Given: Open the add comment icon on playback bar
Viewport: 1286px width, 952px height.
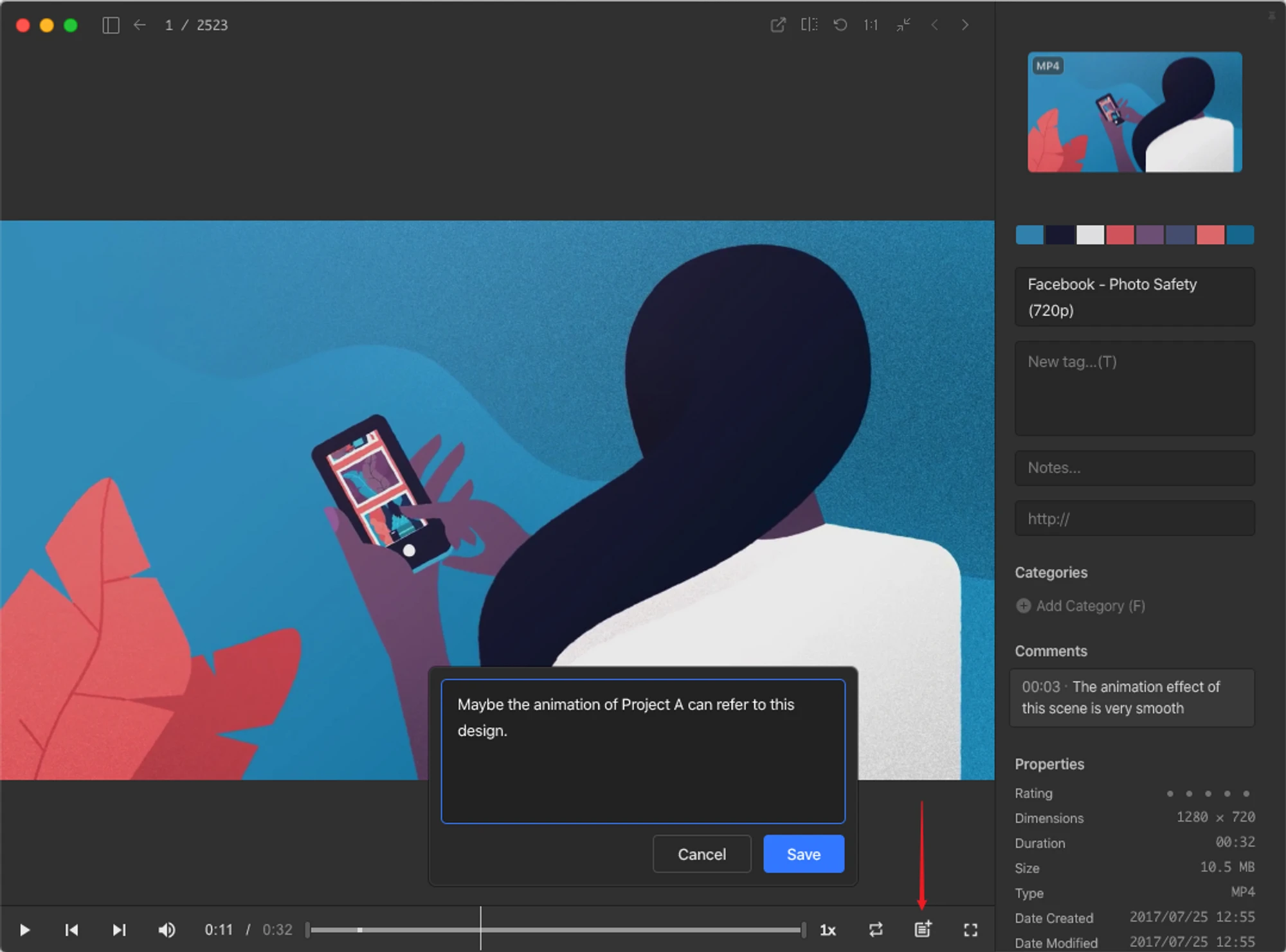Looking at the screenshot, I should 923,930.
